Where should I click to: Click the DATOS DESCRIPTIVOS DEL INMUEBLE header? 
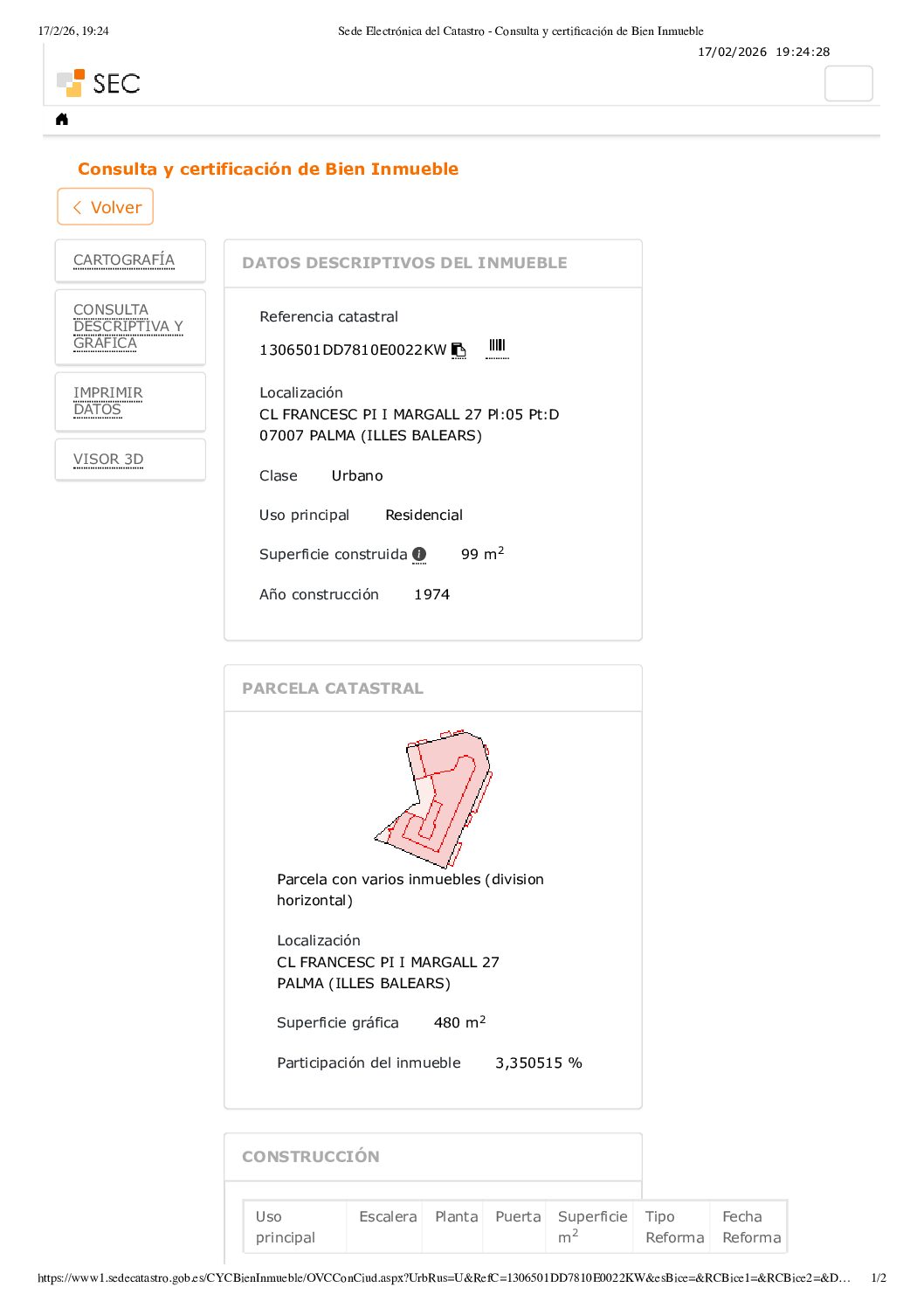(x=404, y=263)
